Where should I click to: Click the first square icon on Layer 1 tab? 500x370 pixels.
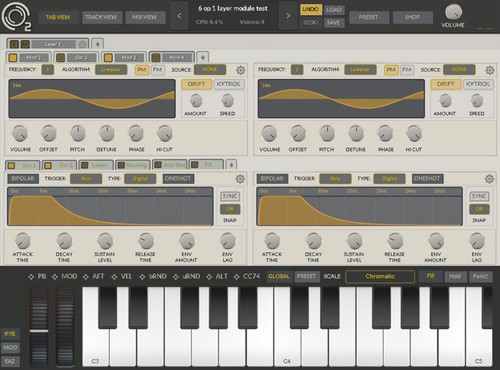coord(14,44)
